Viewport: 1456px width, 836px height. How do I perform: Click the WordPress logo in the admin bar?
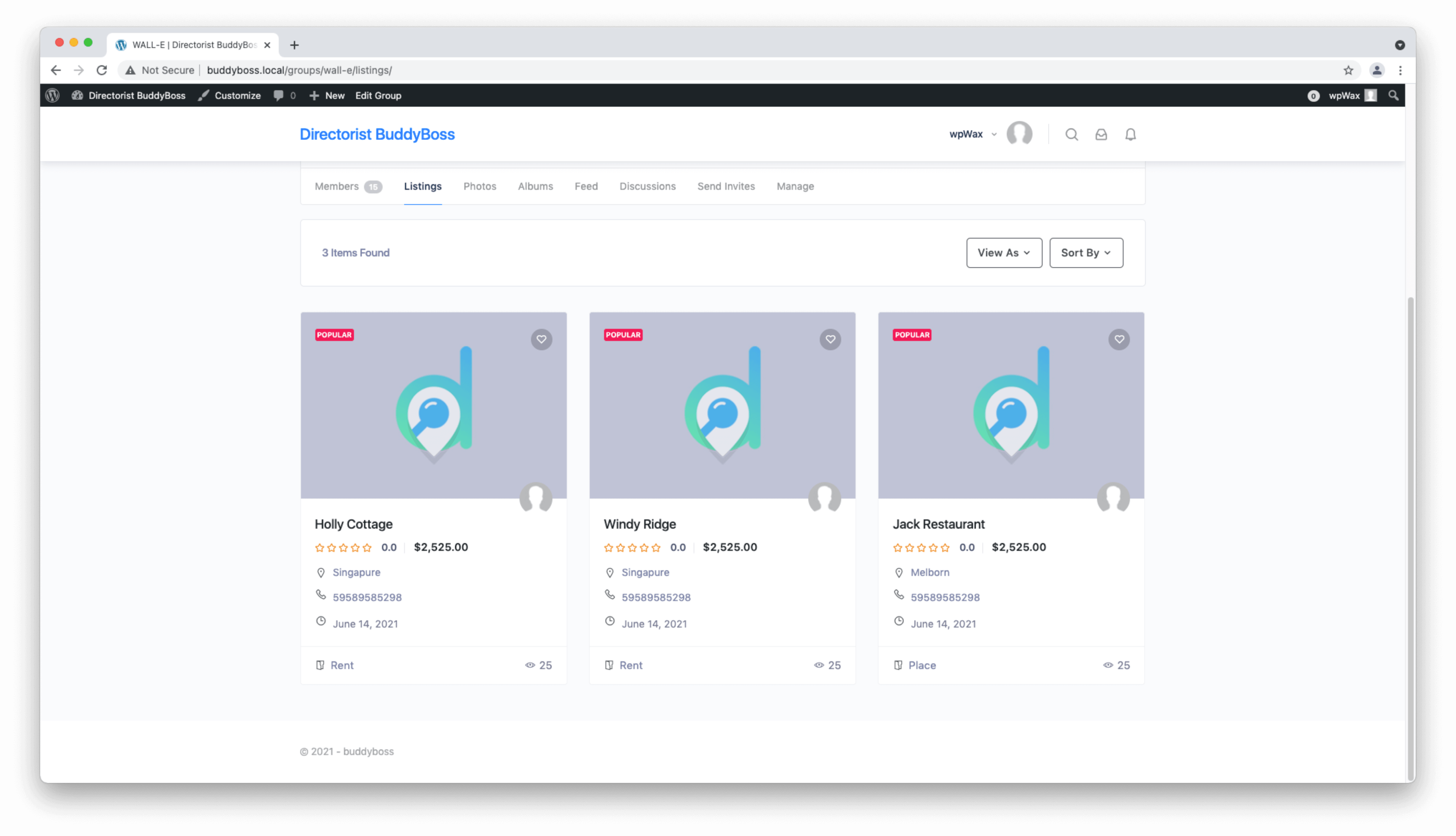pos(52,95)
